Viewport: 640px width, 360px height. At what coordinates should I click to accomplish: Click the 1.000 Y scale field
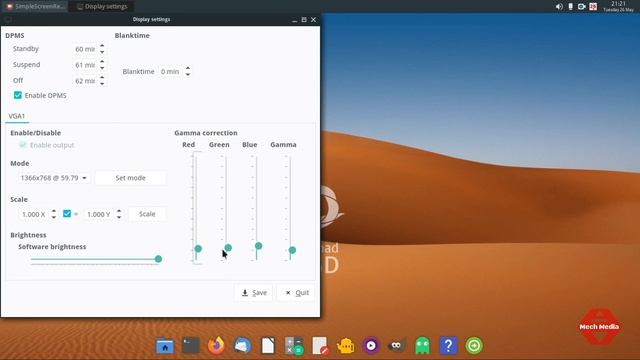point(98,214)
